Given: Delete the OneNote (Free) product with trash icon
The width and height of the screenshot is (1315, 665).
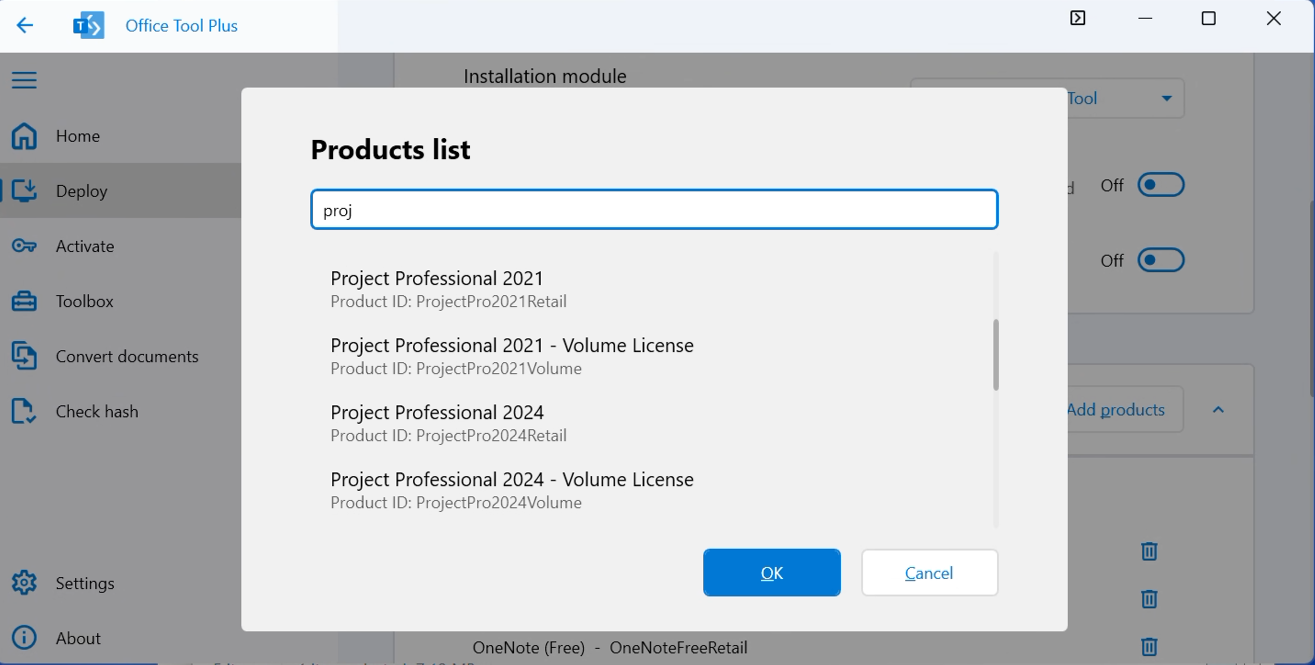Looking at the screenshot, I should pos(1149,647).
